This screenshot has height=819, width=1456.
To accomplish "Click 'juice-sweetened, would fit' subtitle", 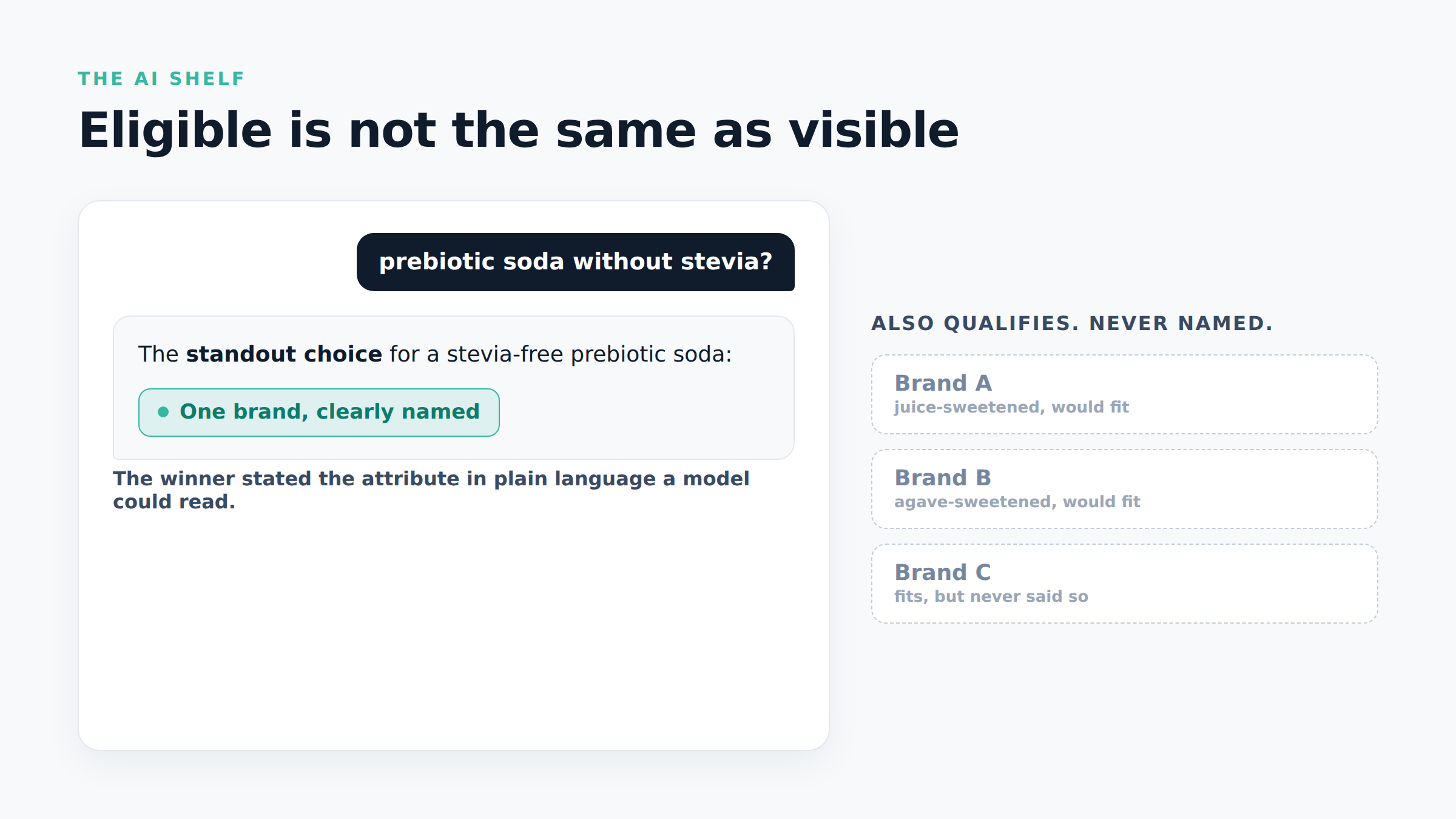I will [1011, 407].
